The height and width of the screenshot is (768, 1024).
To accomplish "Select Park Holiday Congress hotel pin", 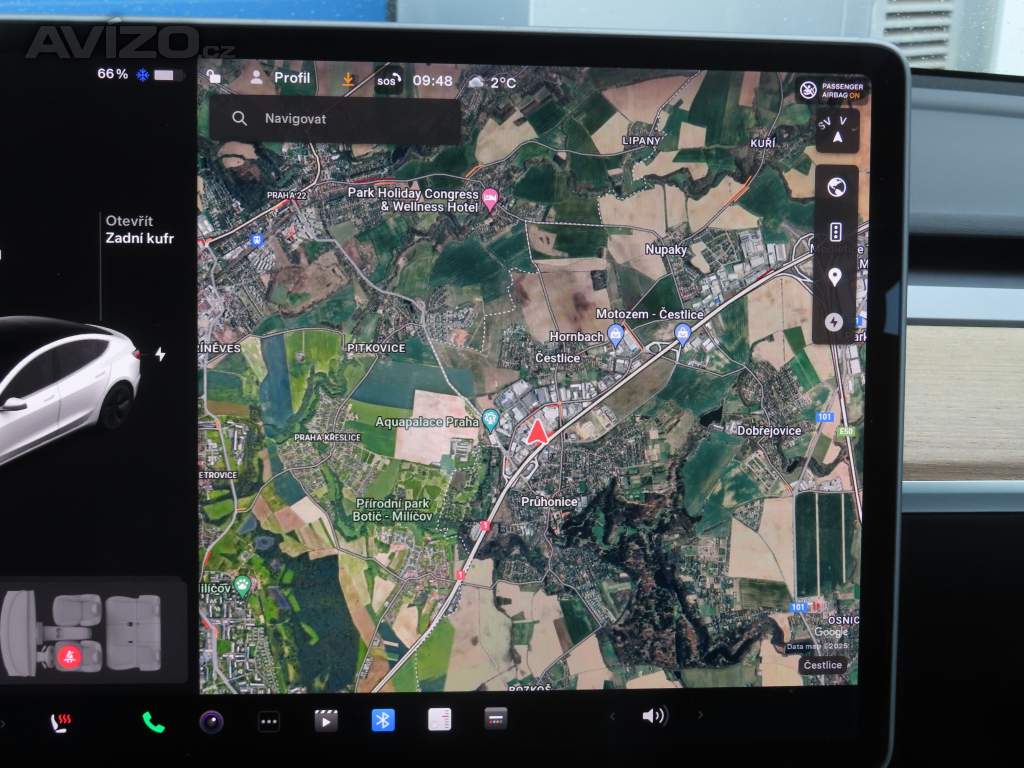I will point(490,198).
